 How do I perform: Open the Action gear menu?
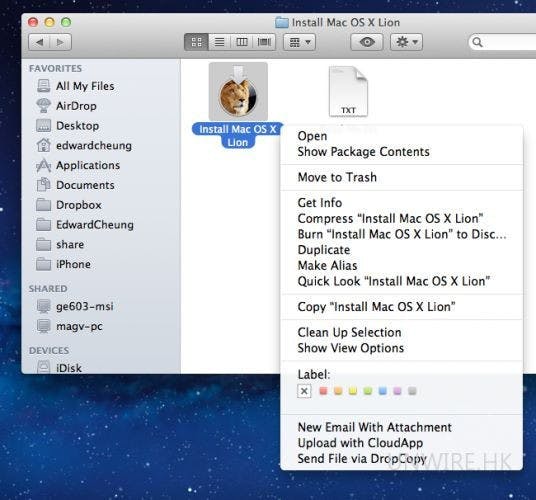coord(406,42)
